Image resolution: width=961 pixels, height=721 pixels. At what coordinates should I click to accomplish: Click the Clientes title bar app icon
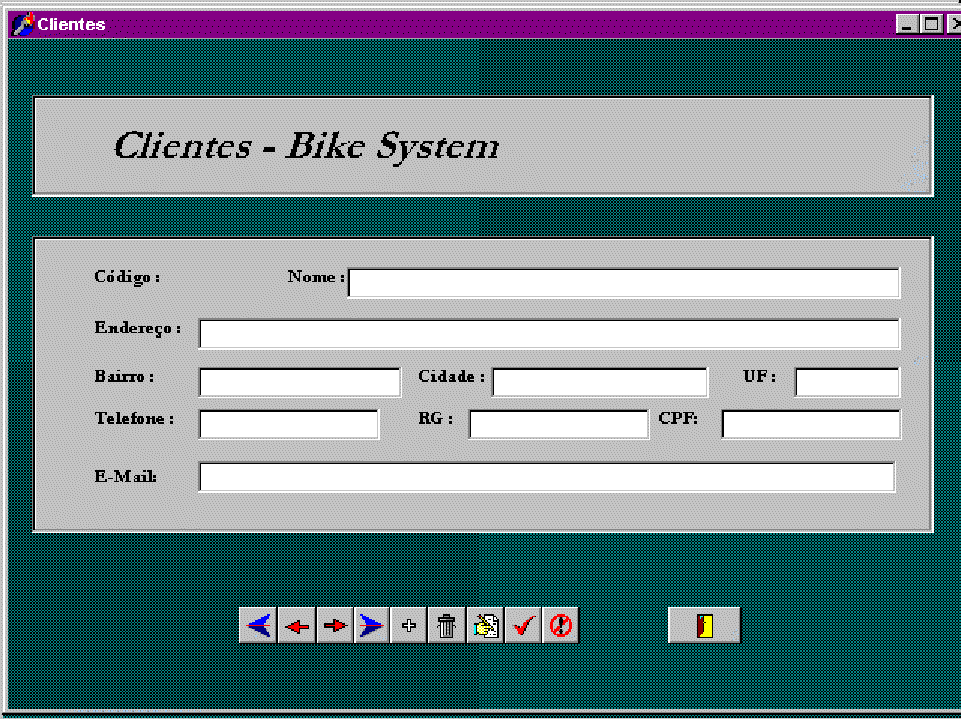coord(23,25)
